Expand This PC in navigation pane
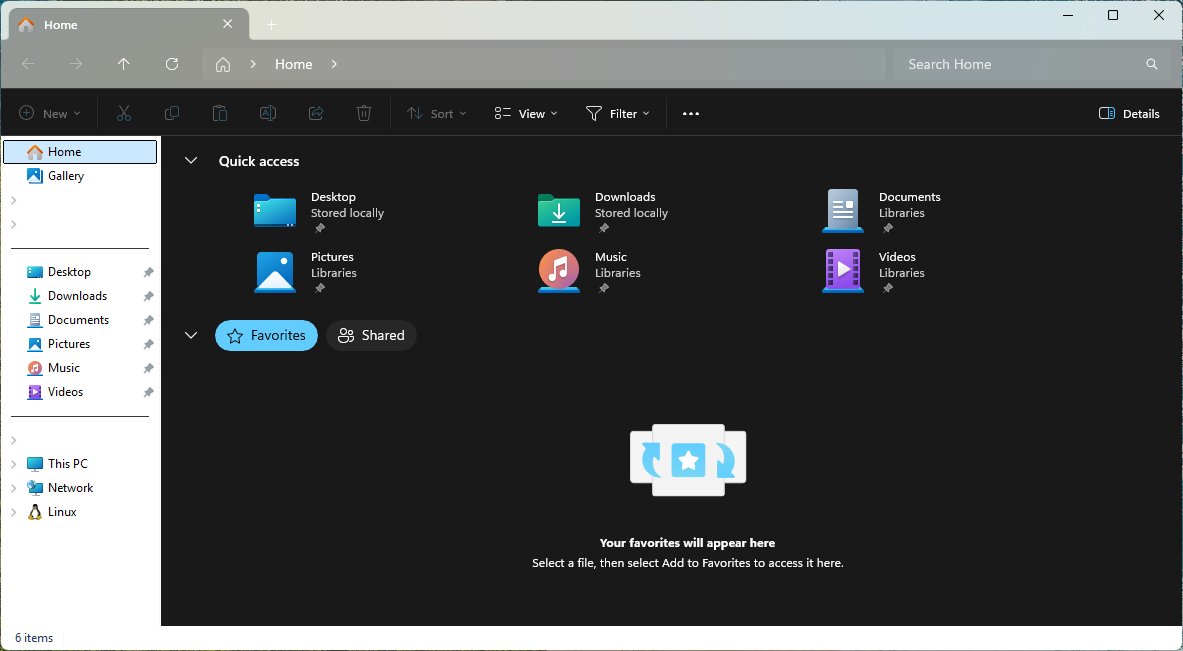This screenshot has width=1183, height=651. coord(14,464)
